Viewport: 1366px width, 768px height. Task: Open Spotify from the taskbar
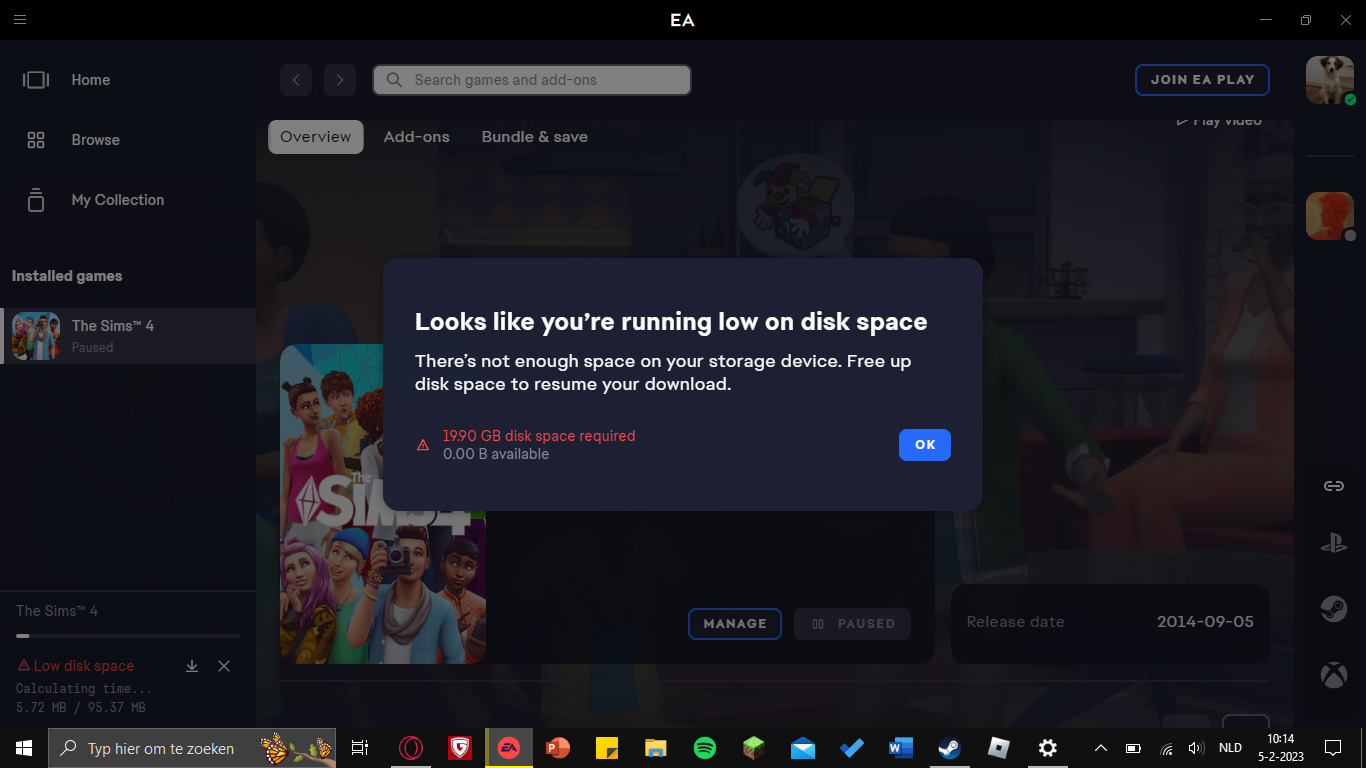tap(705, 748)
